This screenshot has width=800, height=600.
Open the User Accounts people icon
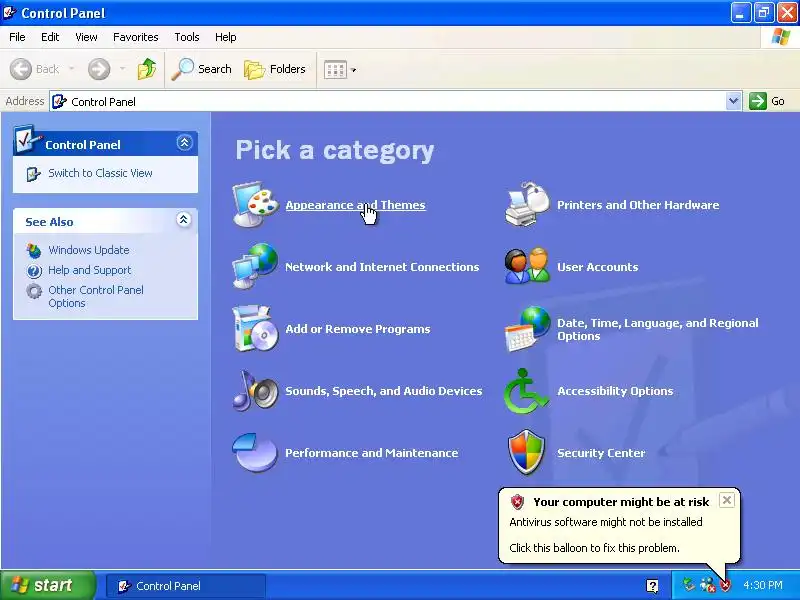click(x=527, y=266)
